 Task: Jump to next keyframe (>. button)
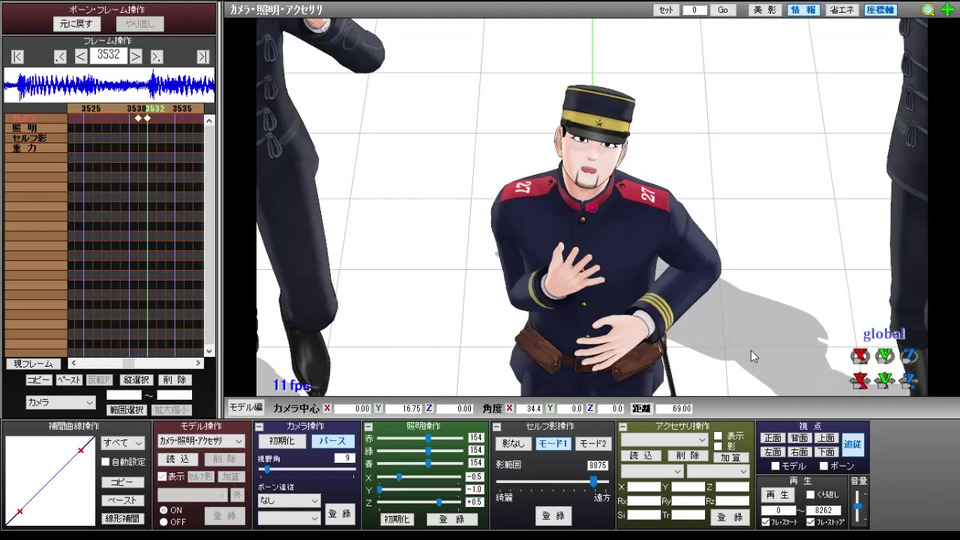(x=157, y=57)
